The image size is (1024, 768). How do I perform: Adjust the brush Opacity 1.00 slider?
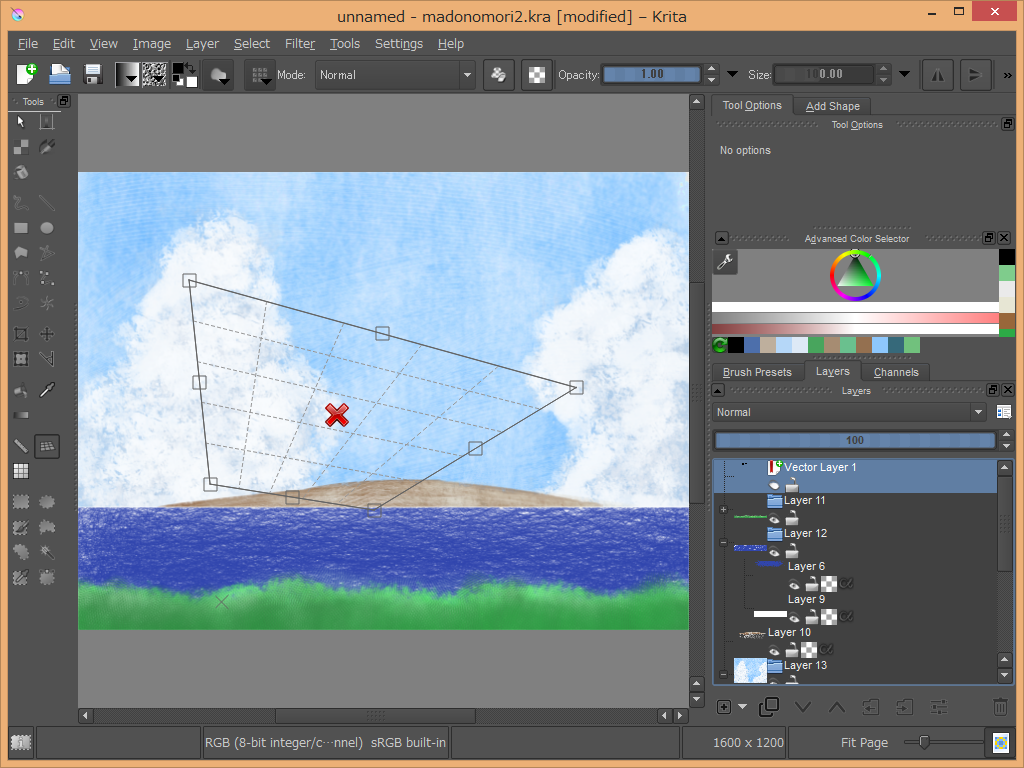(x=652, y=74)
